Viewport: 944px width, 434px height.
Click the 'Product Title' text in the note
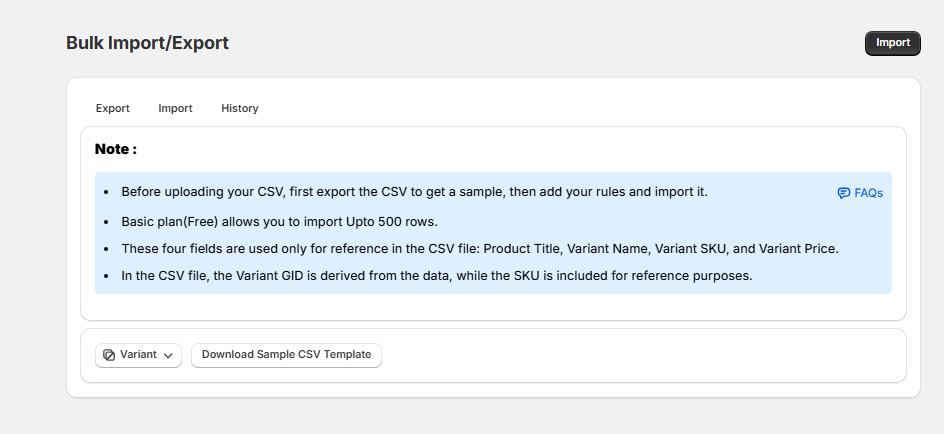pos(522,248)
